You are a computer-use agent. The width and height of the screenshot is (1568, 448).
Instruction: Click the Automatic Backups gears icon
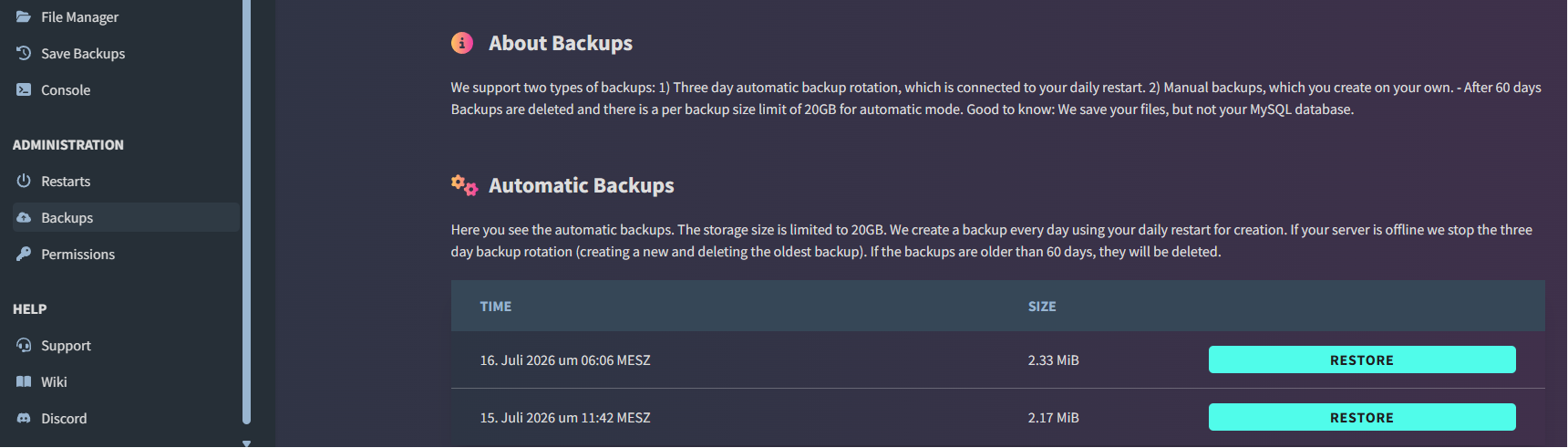point(464,185)
